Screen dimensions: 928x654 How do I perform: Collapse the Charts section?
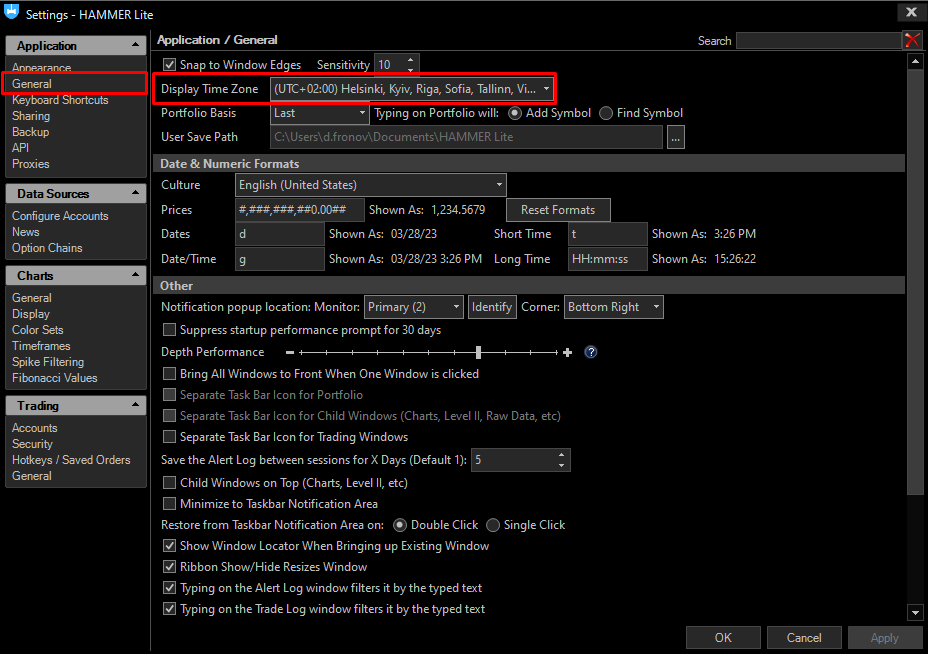click(135, 275)
